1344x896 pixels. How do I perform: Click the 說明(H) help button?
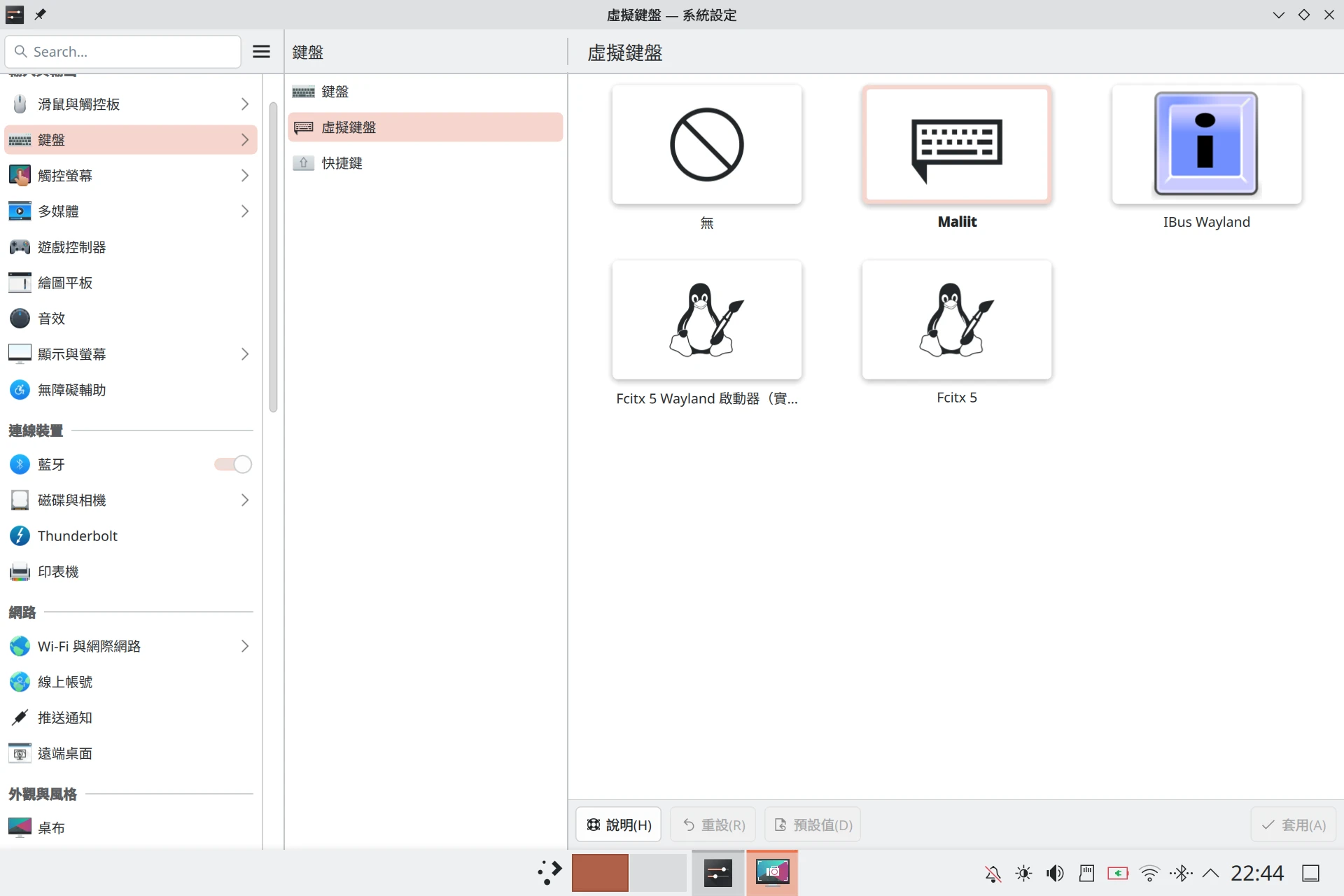point(619,825)
